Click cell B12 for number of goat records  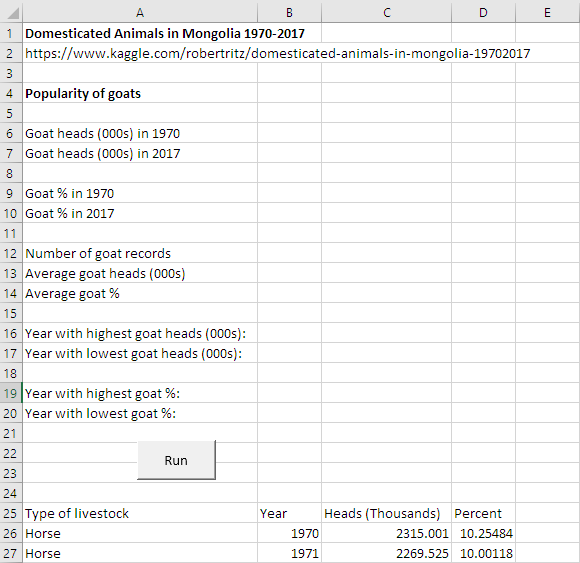pyautogui.click(x=289, y=253)
